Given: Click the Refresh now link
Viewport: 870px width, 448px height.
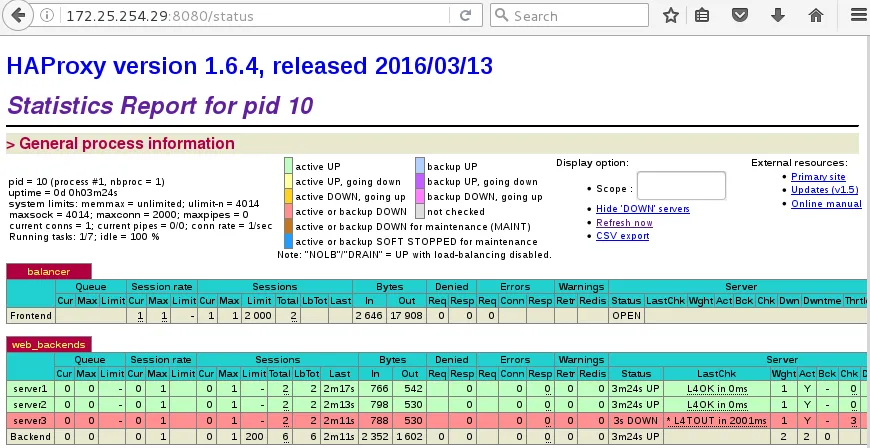Looking at the screenshot, I should tap(624, 223).
